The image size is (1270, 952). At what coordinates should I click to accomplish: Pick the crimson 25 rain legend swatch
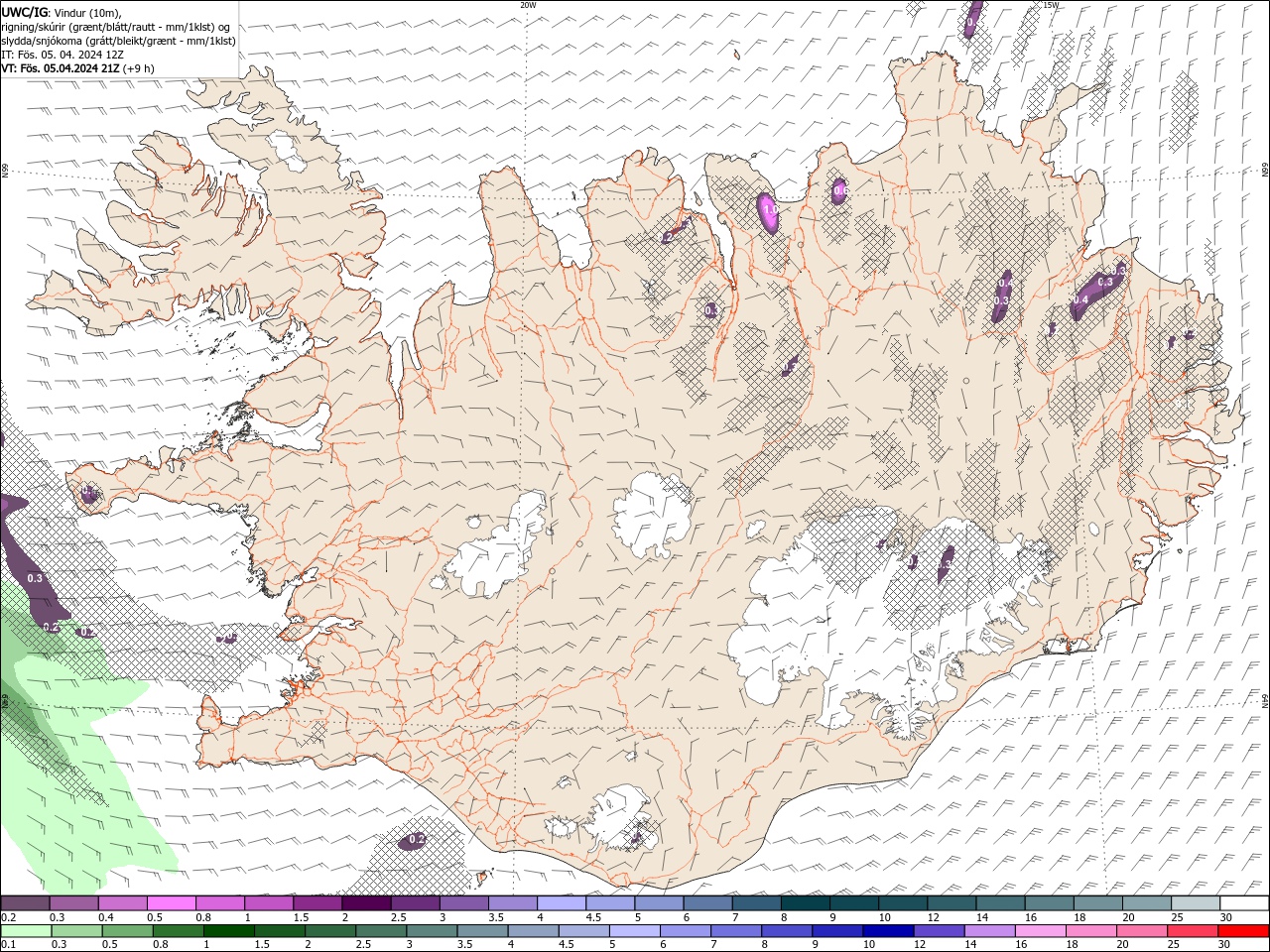1192,931
